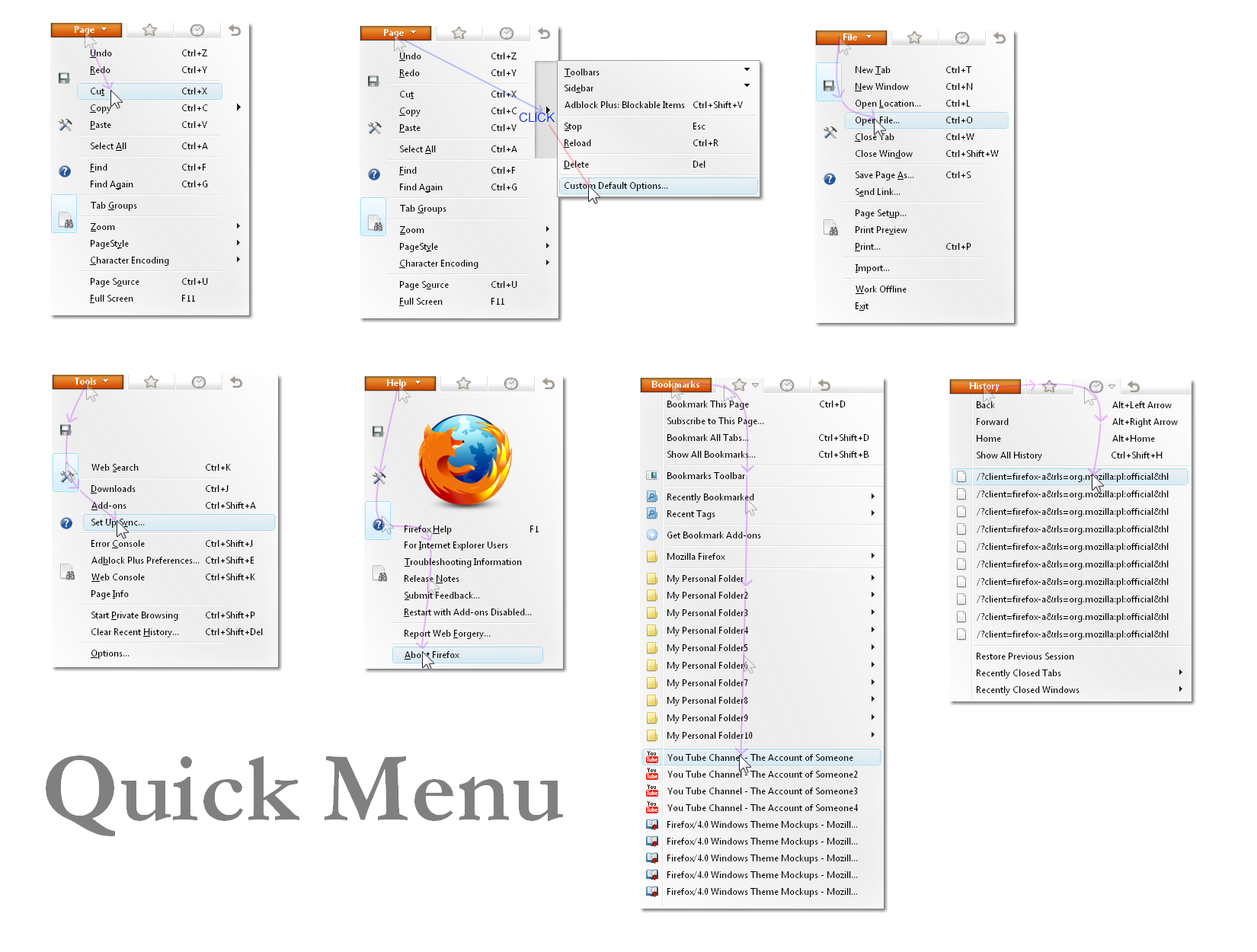Expand the Mozilla Firefox bookmark folder arrow
The image size is (1257, 952).
point(872,557)
